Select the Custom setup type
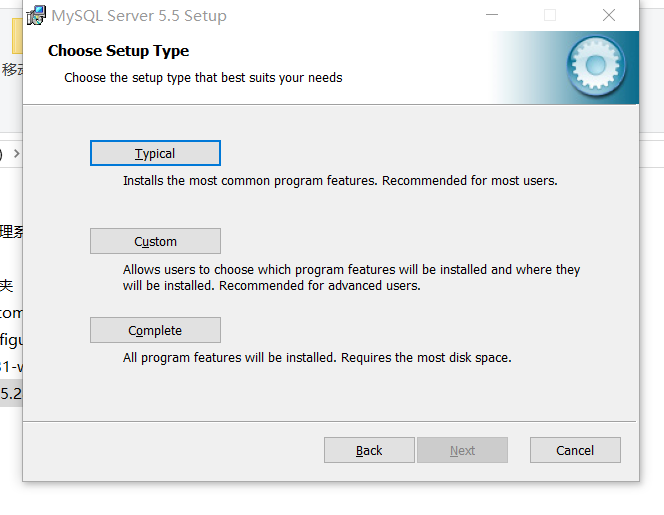 (155, 241)
